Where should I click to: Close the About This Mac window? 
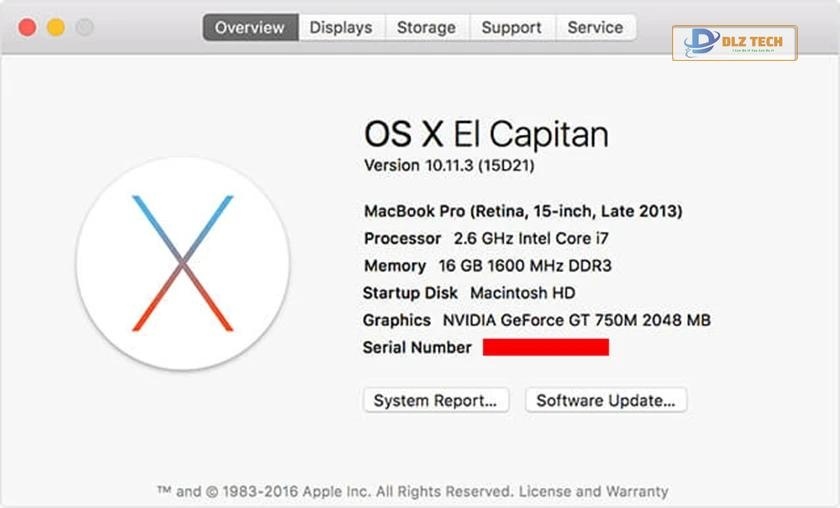tap(27, 27)
